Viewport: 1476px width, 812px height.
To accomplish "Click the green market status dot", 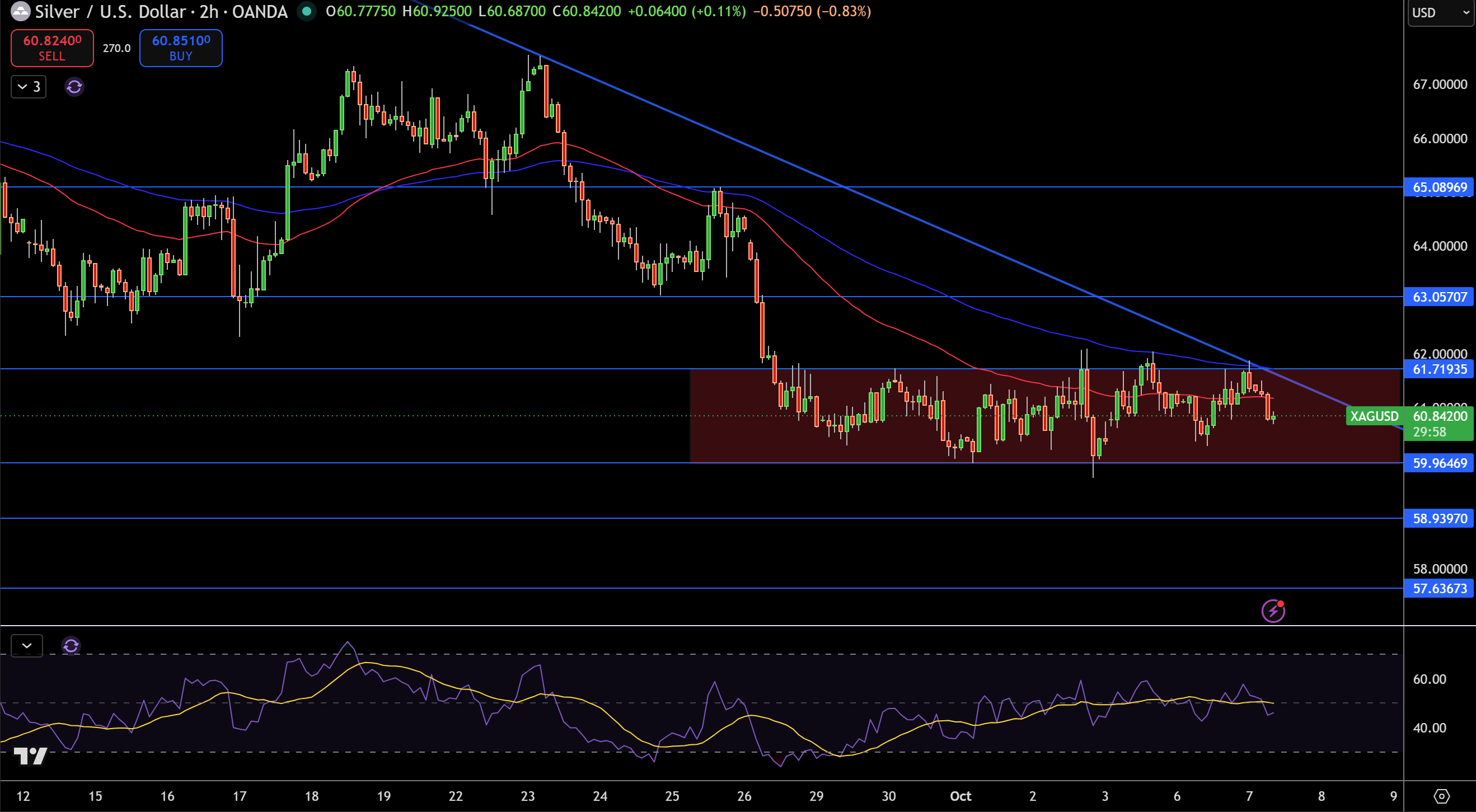I will point(307,11).
